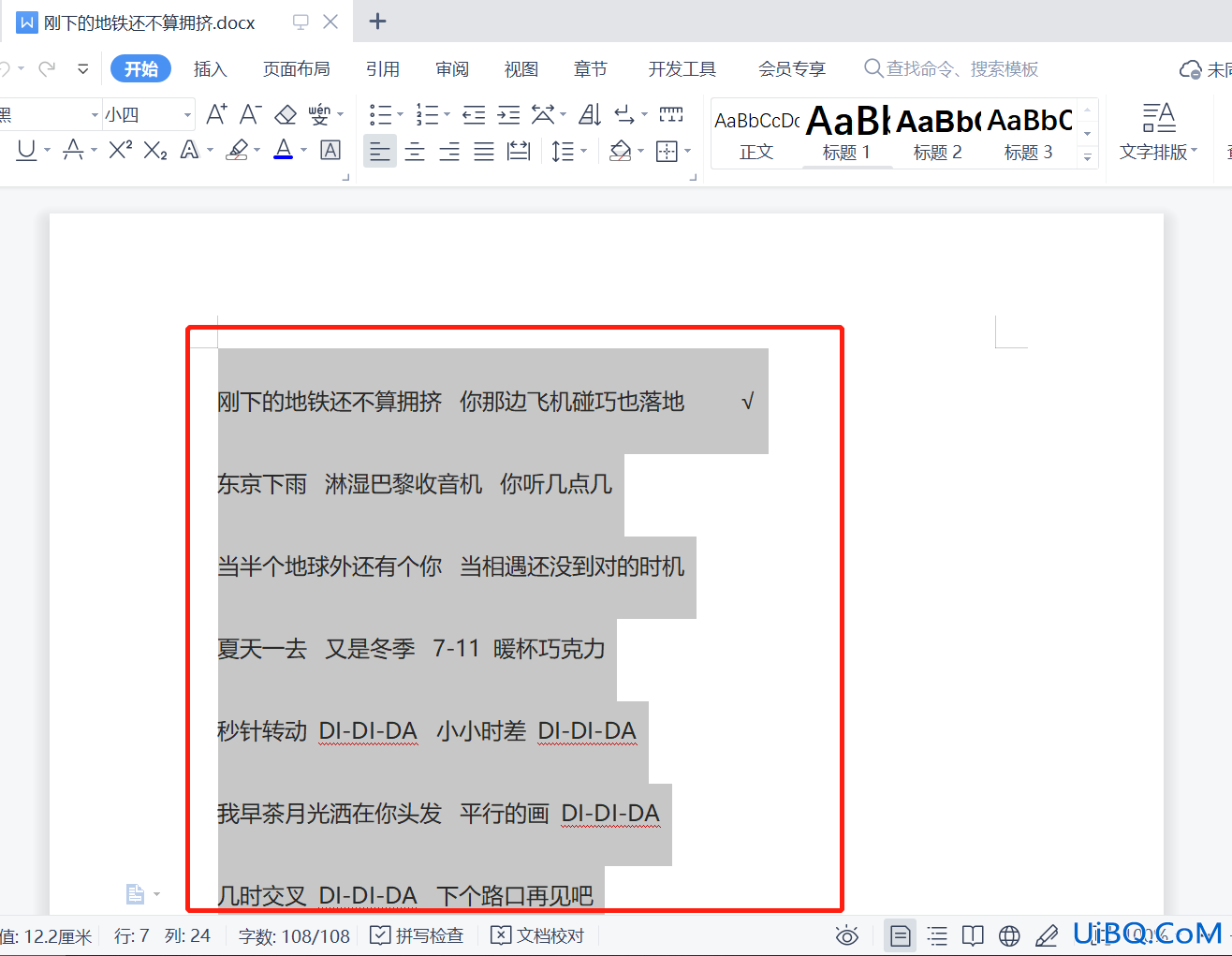Switch to 会员专享 ribbon tab
Viewport: 1232px width, 956px height.
792,69
